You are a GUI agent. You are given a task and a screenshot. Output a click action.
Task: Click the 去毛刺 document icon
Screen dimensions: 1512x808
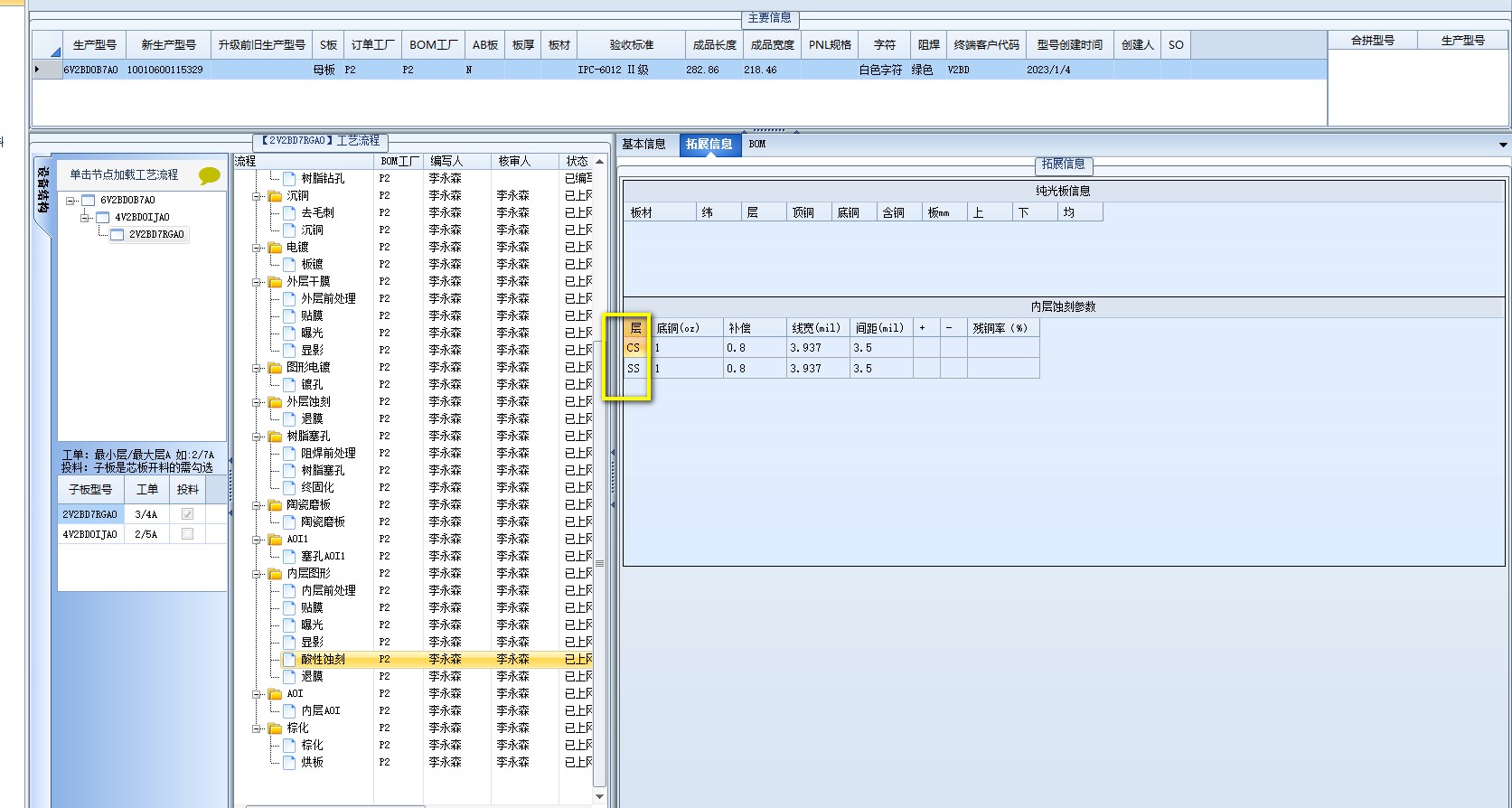click(289, 212)
